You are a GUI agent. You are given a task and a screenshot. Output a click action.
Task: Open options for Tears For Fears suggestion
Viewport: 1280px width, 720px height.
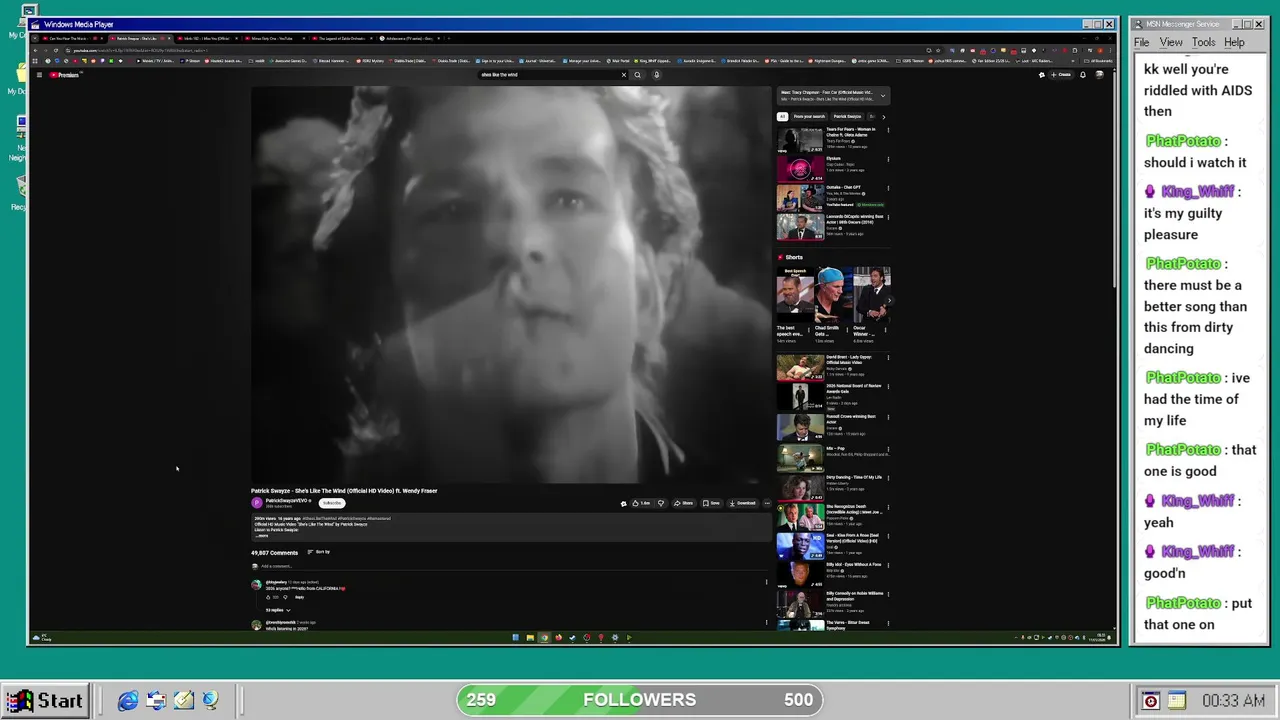[887, 130]
